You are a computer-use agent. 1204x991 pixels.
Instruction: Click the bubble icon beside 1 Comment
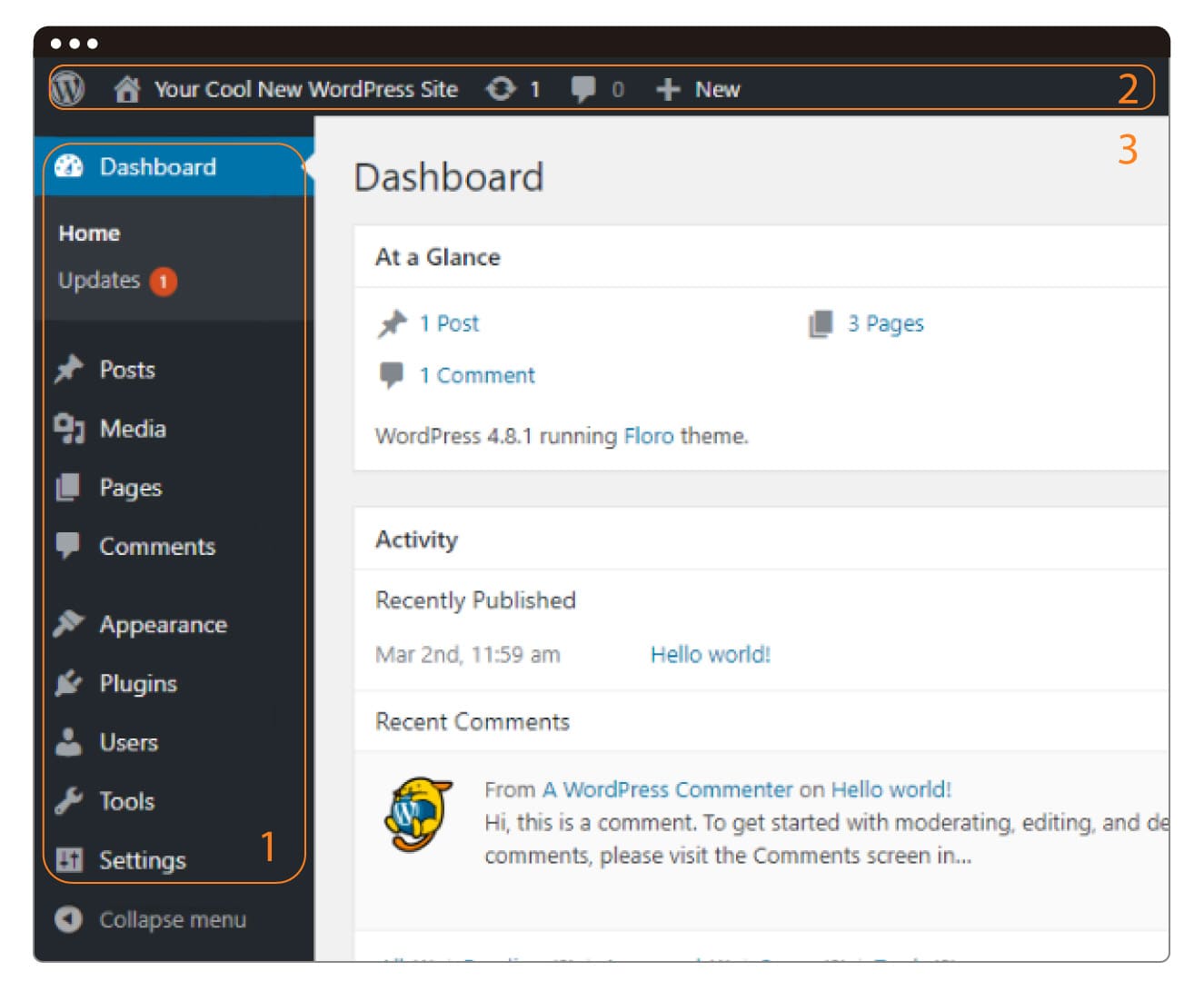click(x=392, y=375)
